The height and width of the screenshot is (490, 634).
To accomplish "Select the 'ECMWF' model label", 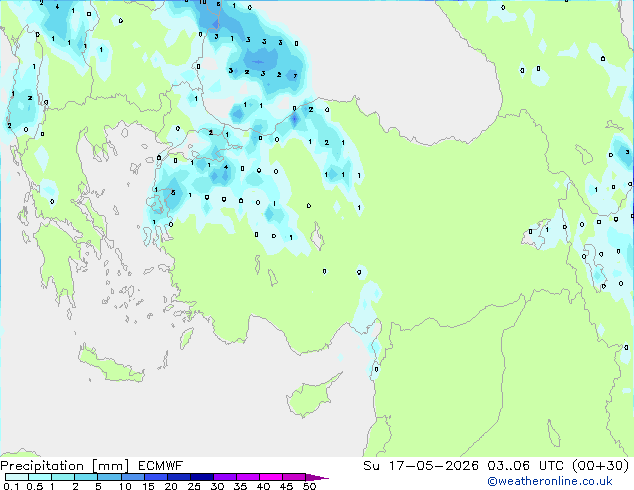I will pyautogui.click(x=161, y=466).
